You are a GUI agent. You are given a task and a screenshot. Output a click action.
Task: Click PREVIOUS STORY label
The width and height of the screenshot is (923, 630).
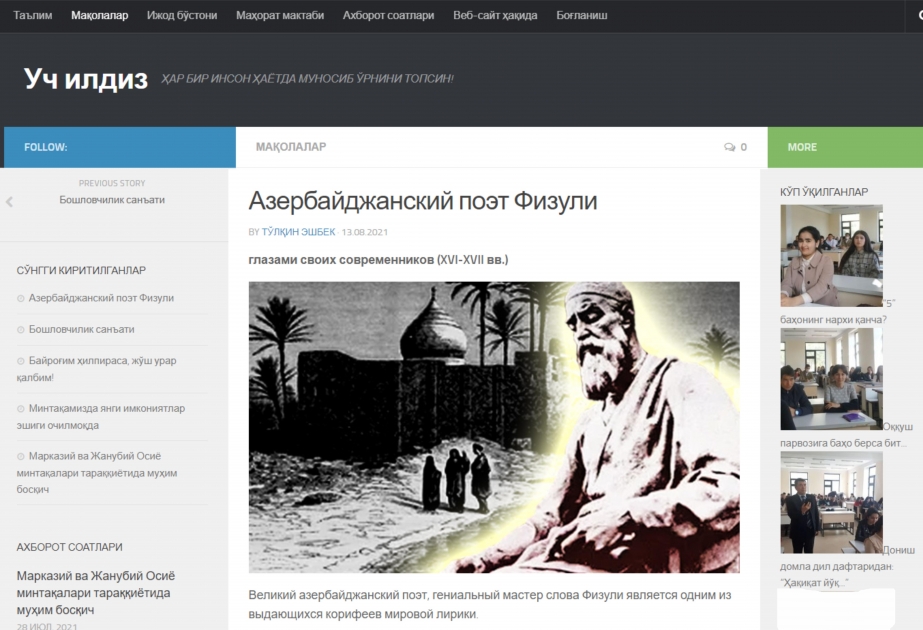(x=112, y=183)
